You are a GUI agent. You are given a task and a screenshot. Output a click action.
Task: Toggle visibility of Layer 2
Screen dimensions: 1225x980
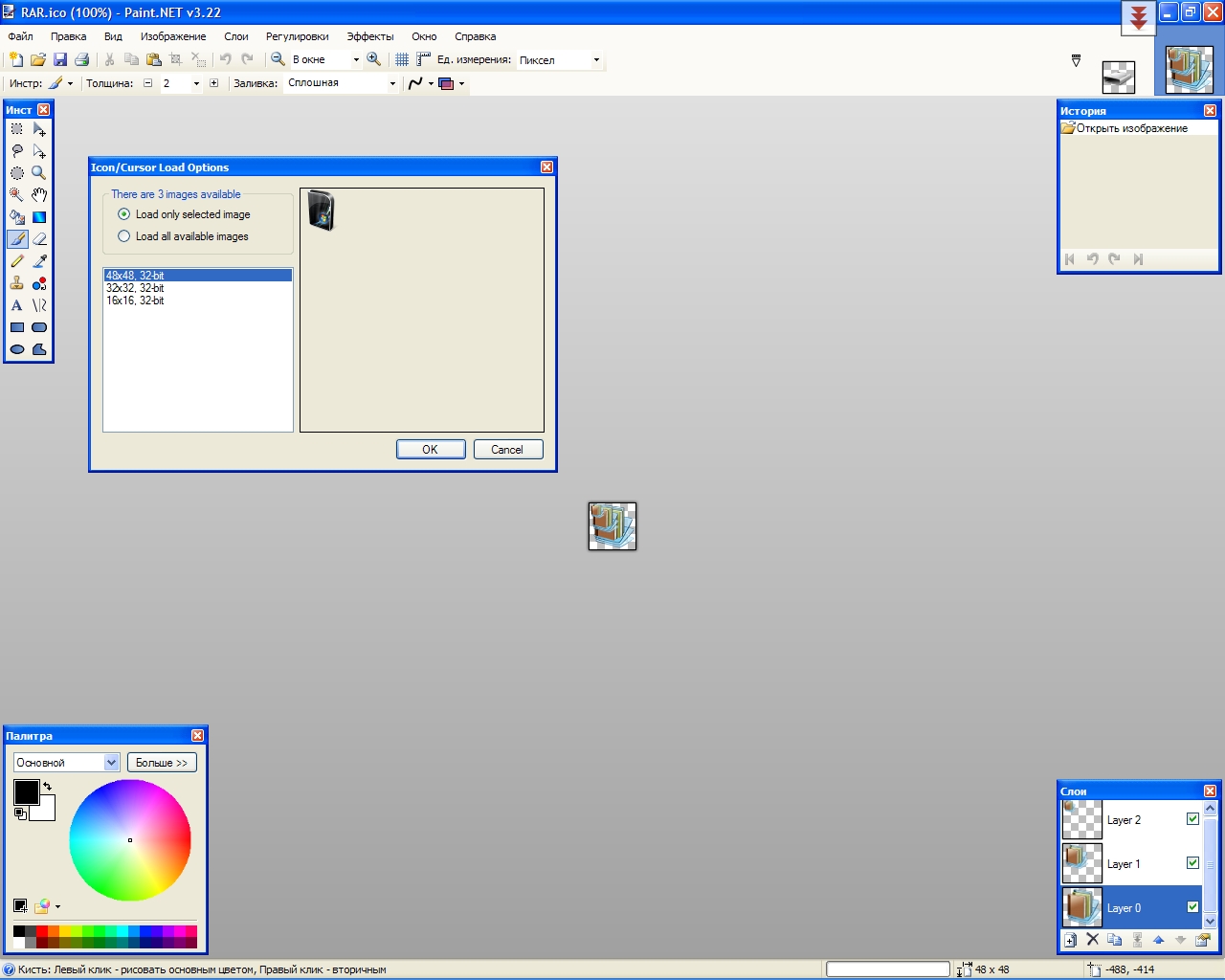click(1192, 819)
